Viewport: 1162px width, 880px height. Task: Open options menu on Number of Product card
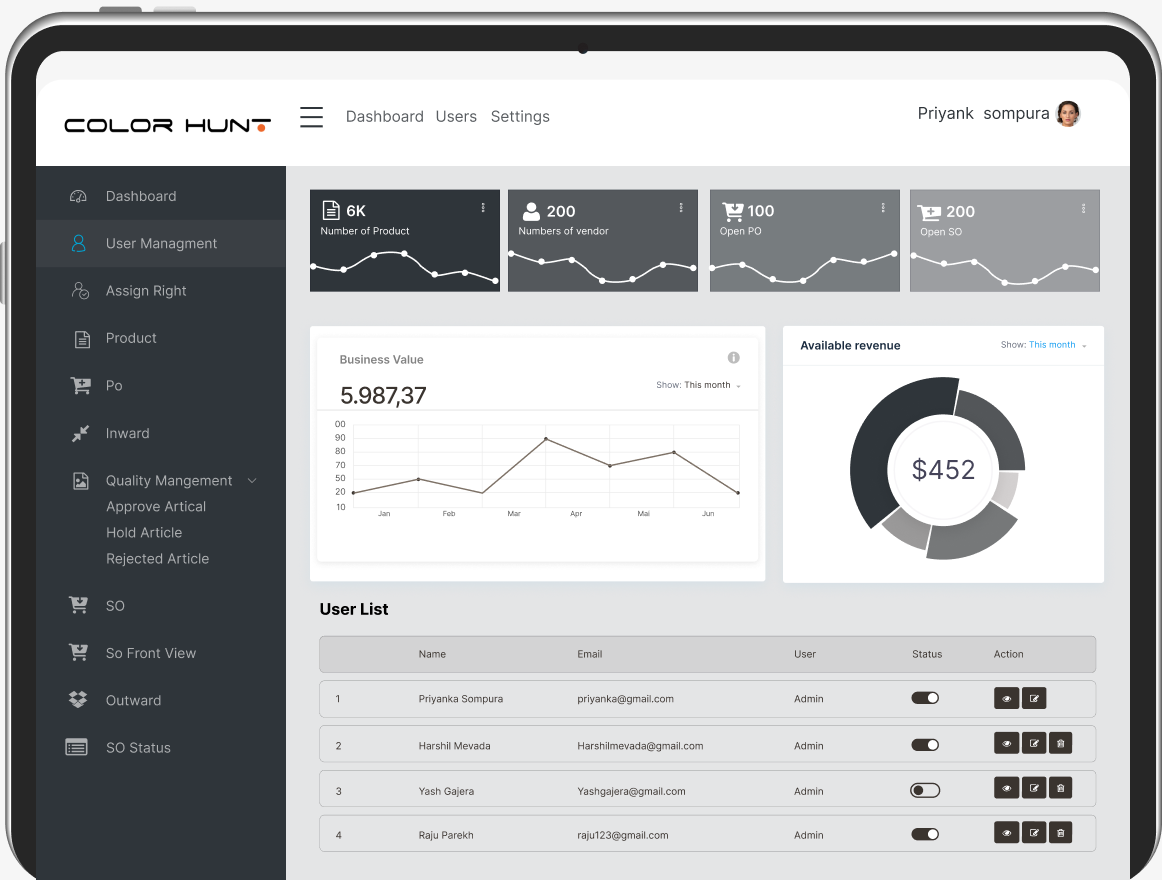483,208
